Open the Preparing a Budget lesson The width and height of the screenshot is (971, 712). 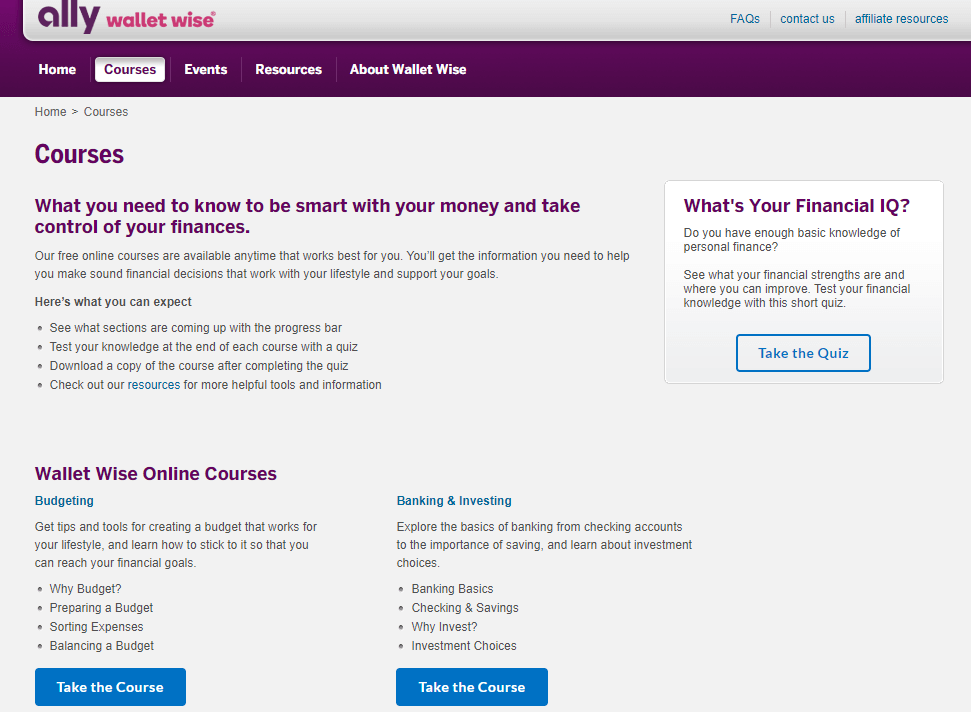(x=101, y=607)
